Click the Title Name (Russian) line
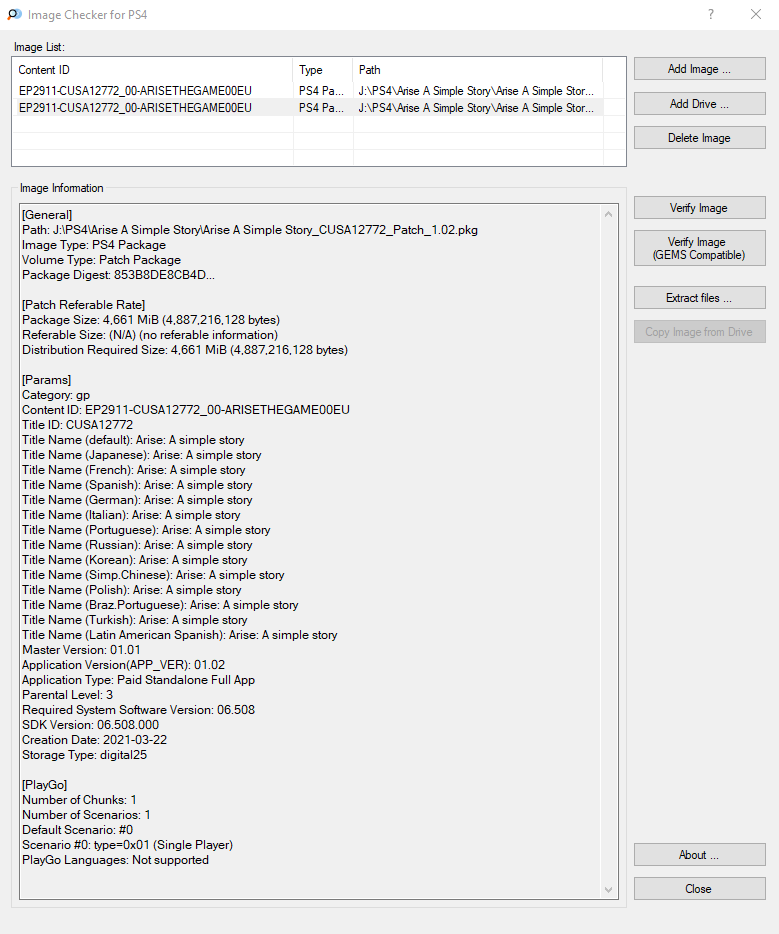This screenshot has height=934, width=779. click(137, 545)
